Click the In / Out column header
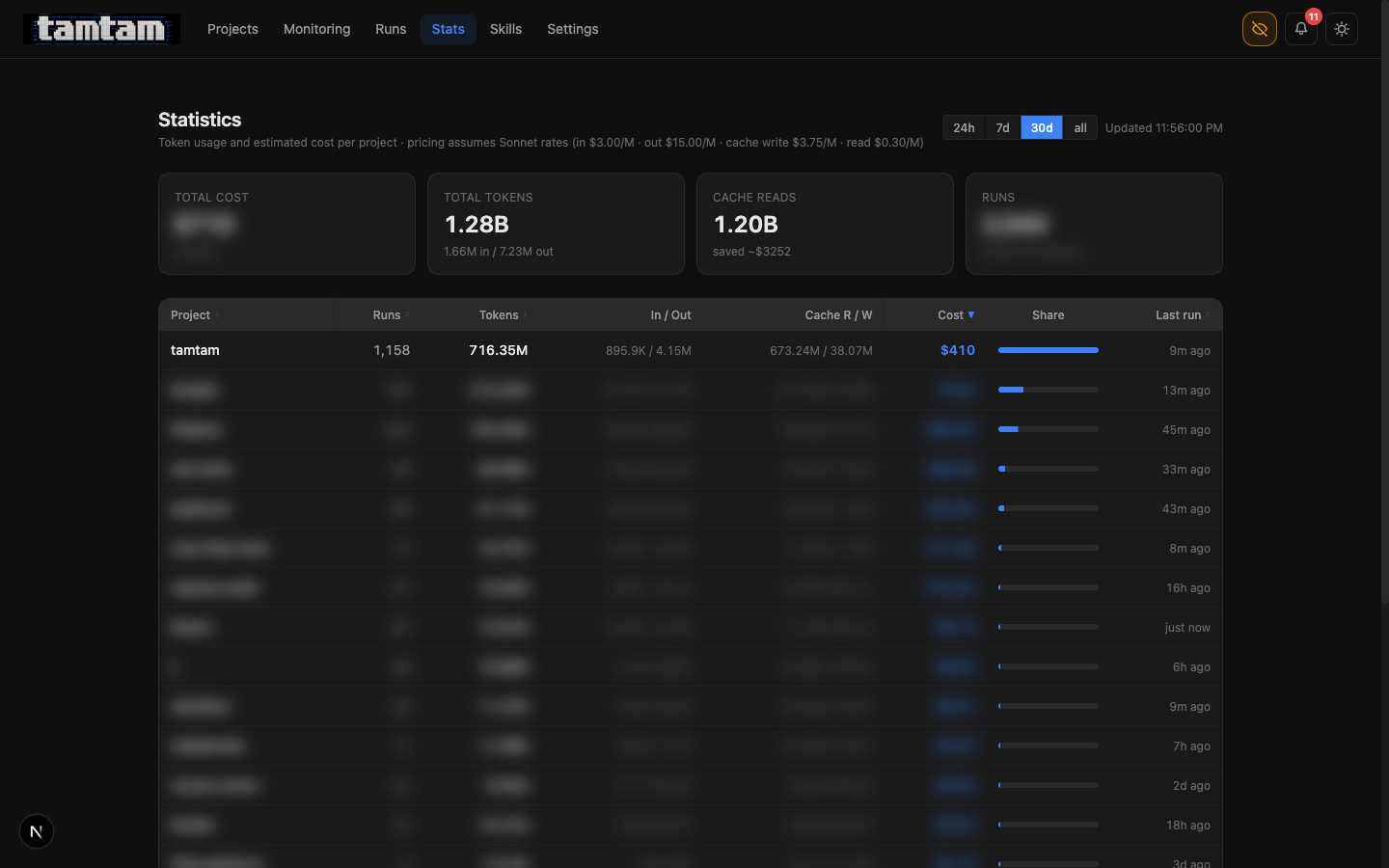The width and height of the screenshot is (1389, 868). (670, 315)
